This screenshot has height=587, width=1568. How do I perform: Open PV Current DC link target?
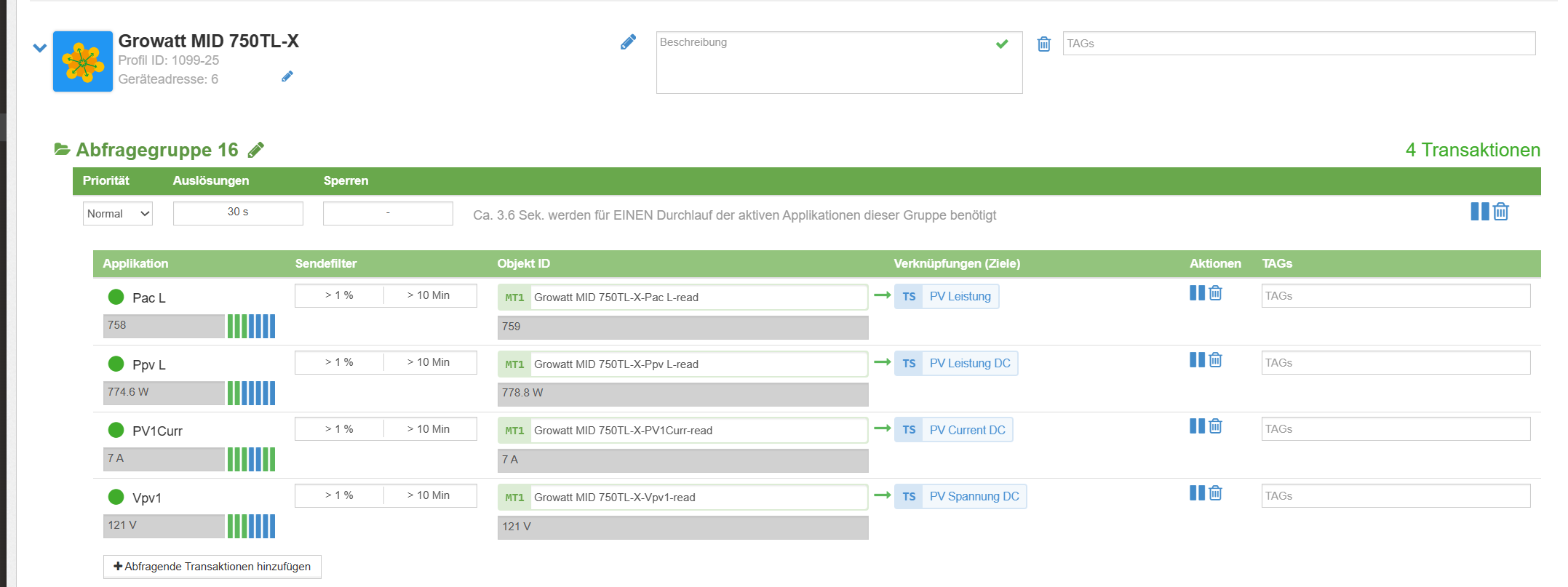point(953,430)
